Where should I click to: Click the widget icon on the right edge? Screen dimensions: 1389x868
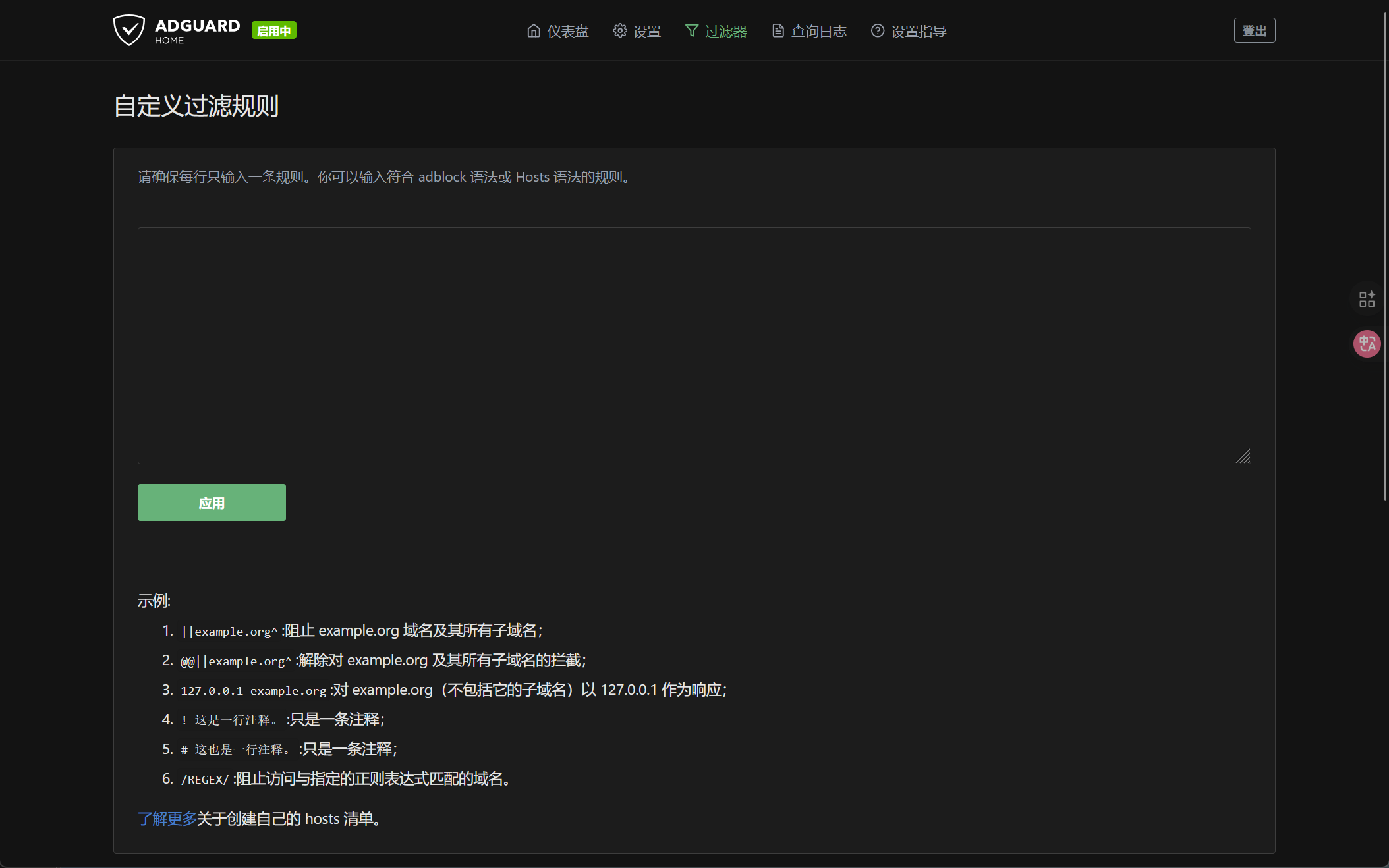point(1367,299)
